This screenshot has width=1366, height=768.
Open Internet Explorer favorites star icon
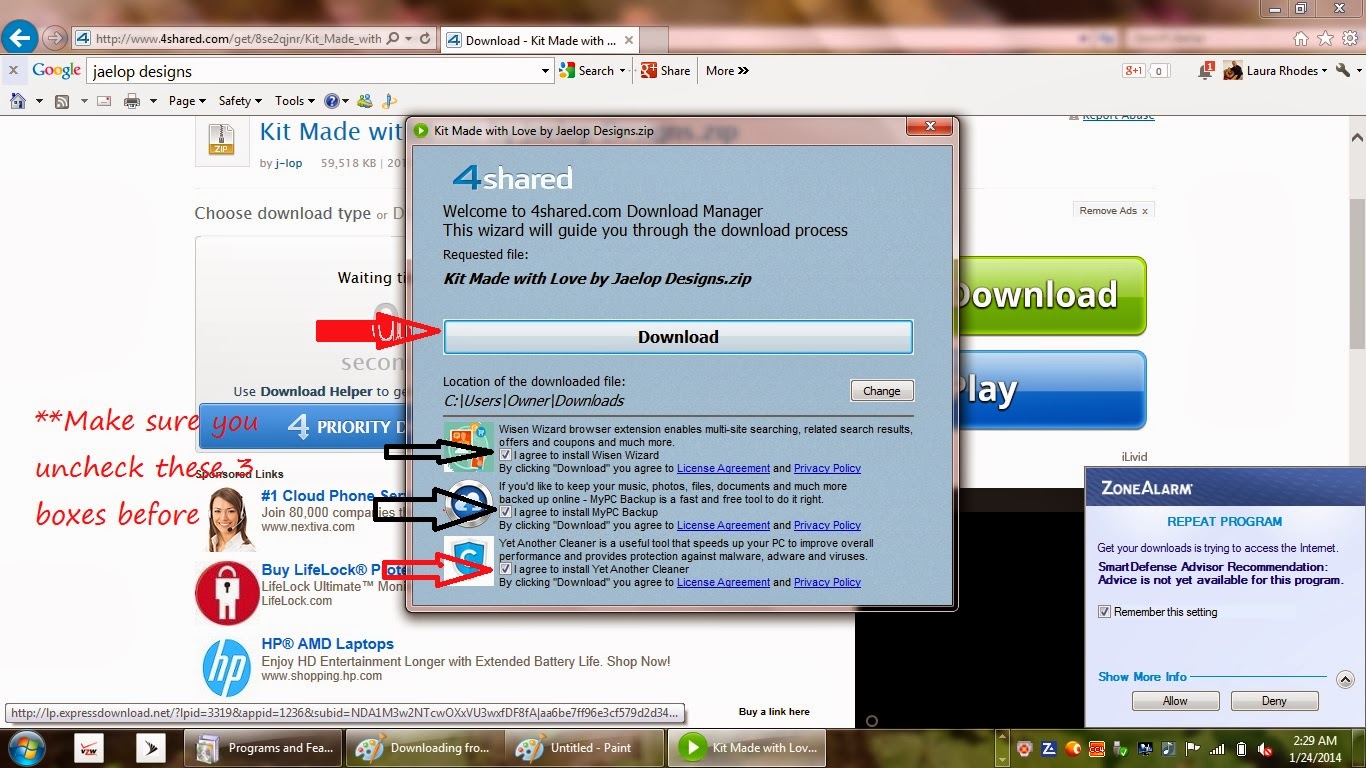point(1325,38)
